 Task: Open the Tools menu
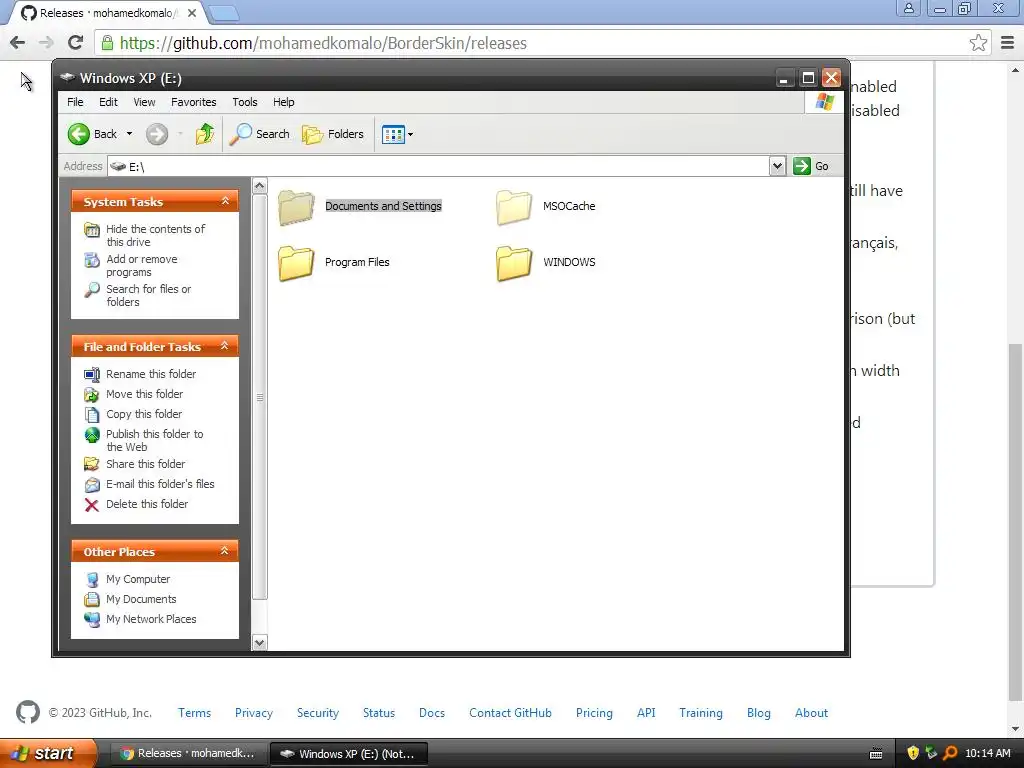point(245,102)
